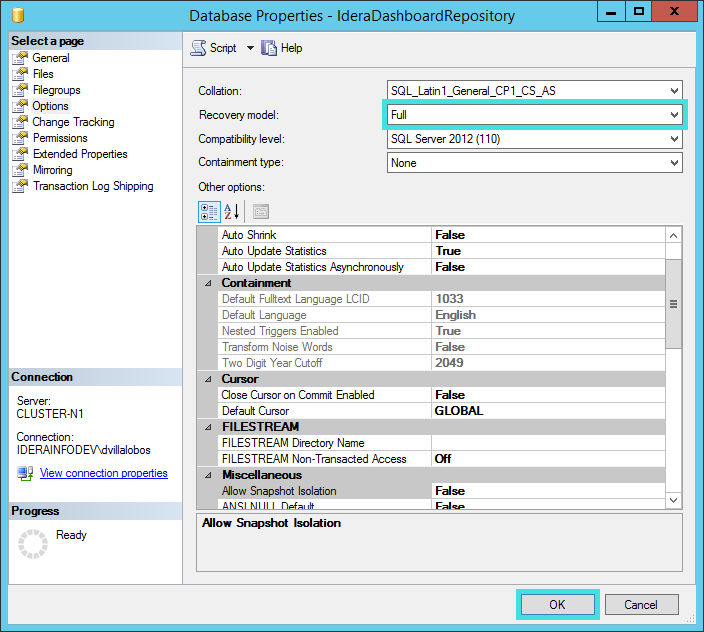Click the FILESTREAM Directory Name value field
704x632 pixels.
548,443
